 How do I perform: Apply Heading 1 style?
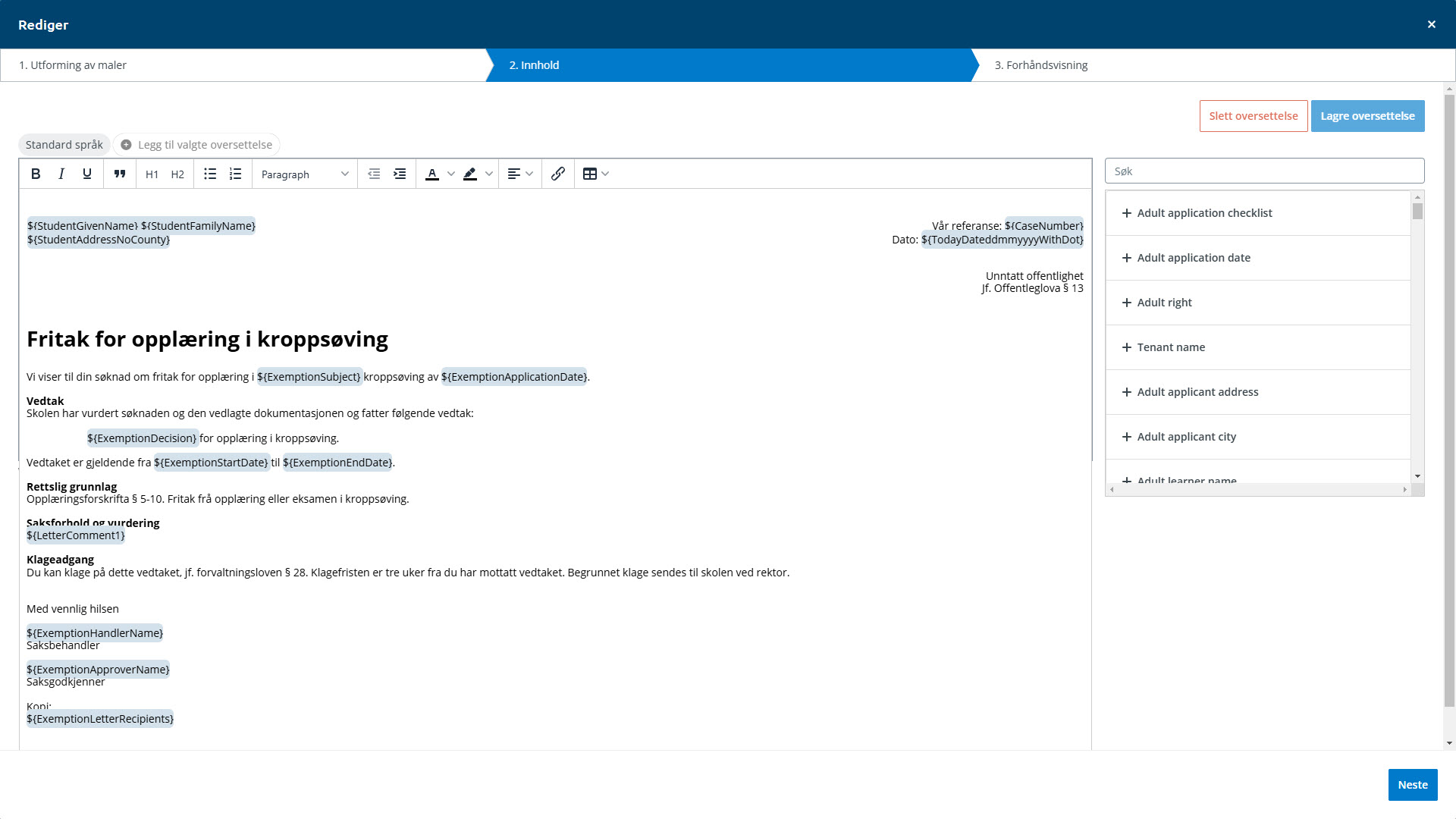point(152,174)
